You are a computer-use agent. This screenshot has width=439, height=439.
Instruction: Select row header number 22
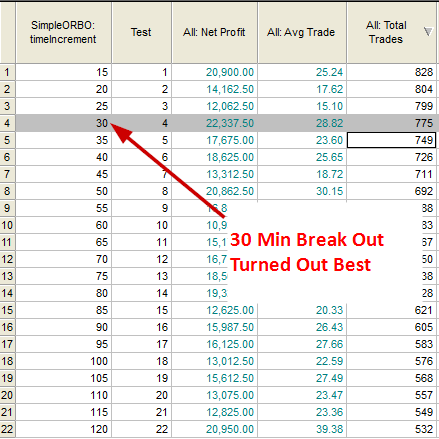point(7,429)
